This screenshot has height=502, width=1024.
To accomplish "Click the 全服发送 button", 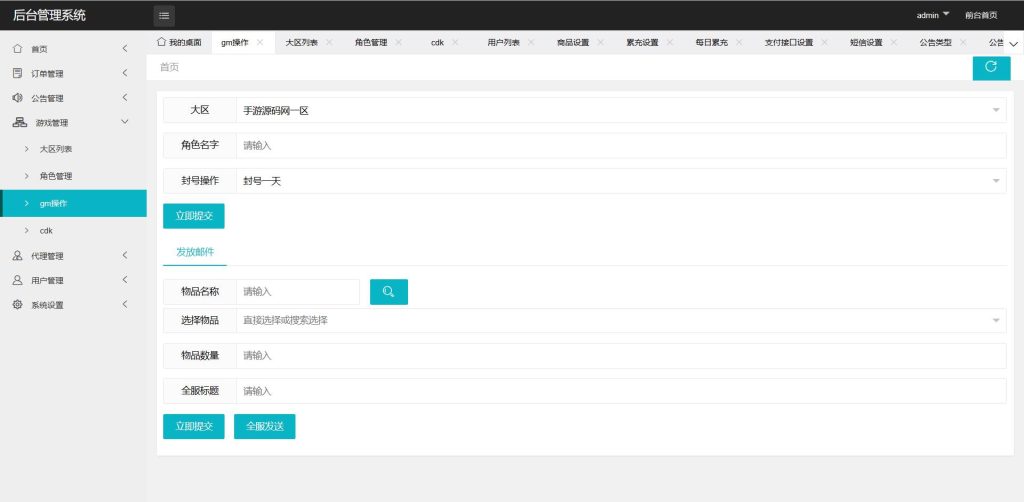I will click(x=265, y=426).
